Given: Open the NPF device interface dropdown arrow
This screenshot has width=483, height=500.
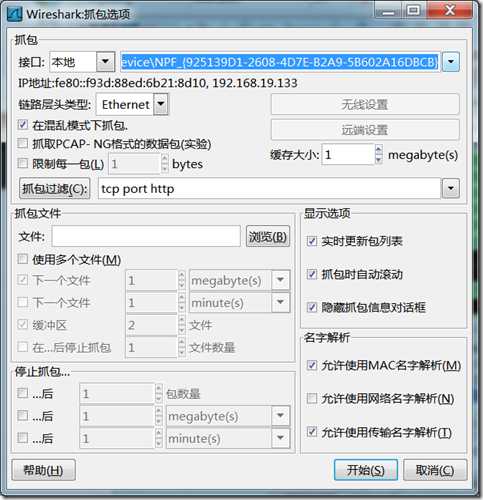Looking at the screenshot, I should [451, 62].
